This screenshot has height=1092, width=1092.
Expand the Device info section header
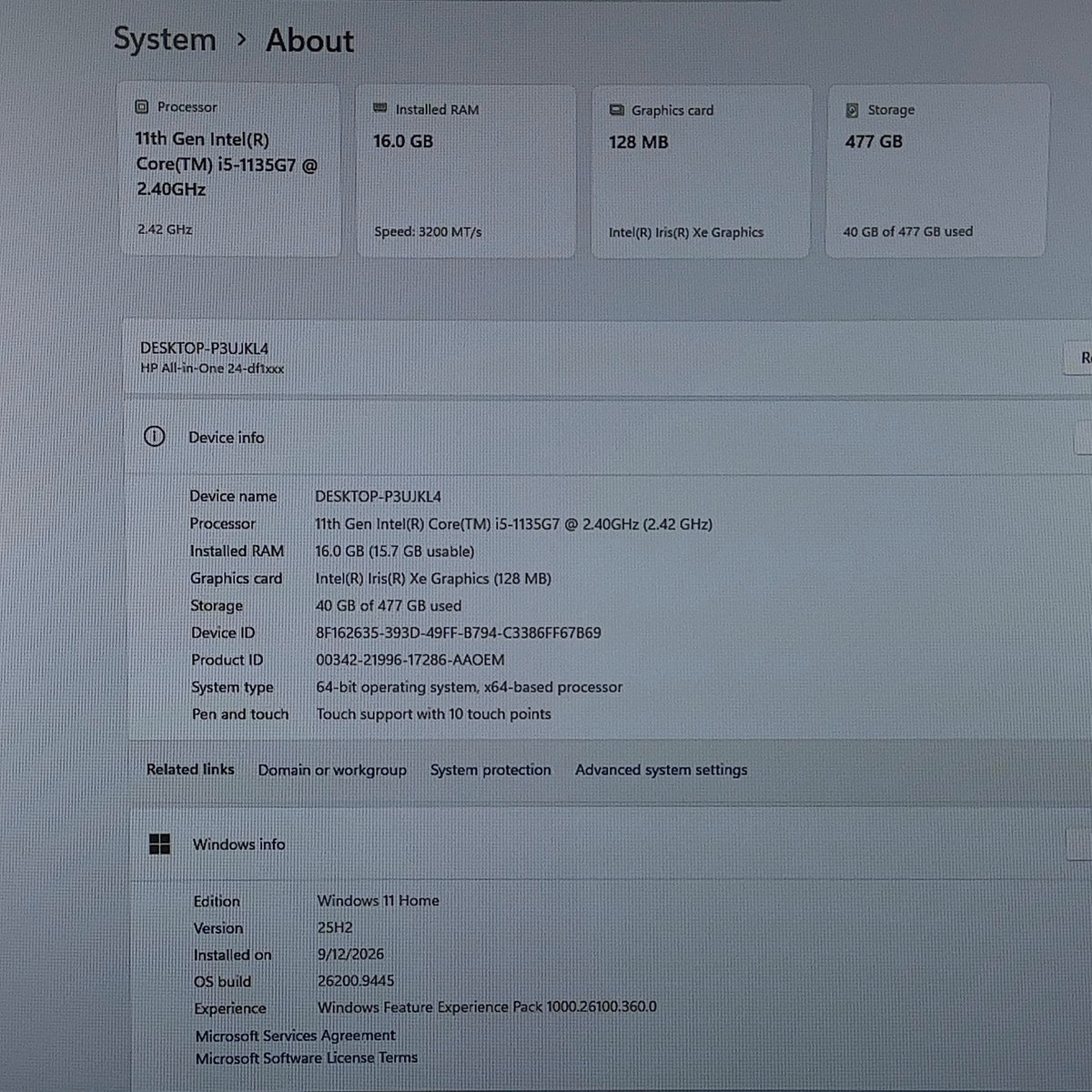point(610,438)
